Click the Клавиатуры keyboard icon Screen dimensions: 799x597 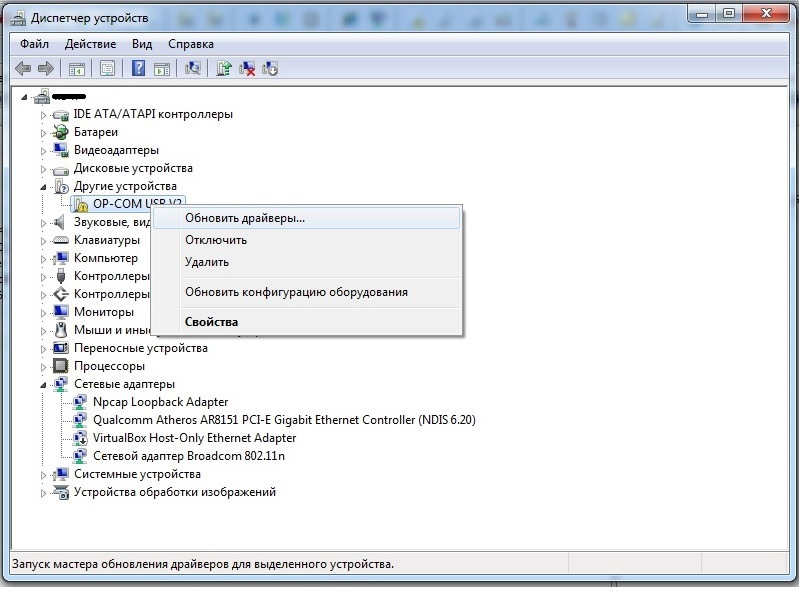pos(61,240)
